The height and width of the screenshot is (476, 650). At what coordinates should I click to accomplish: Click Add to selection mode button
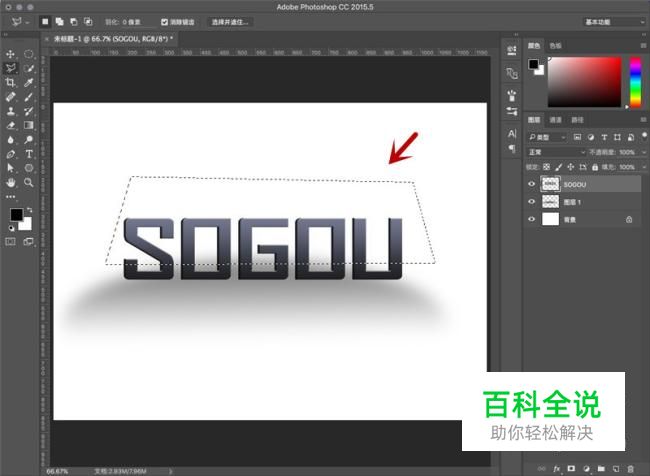60,22
